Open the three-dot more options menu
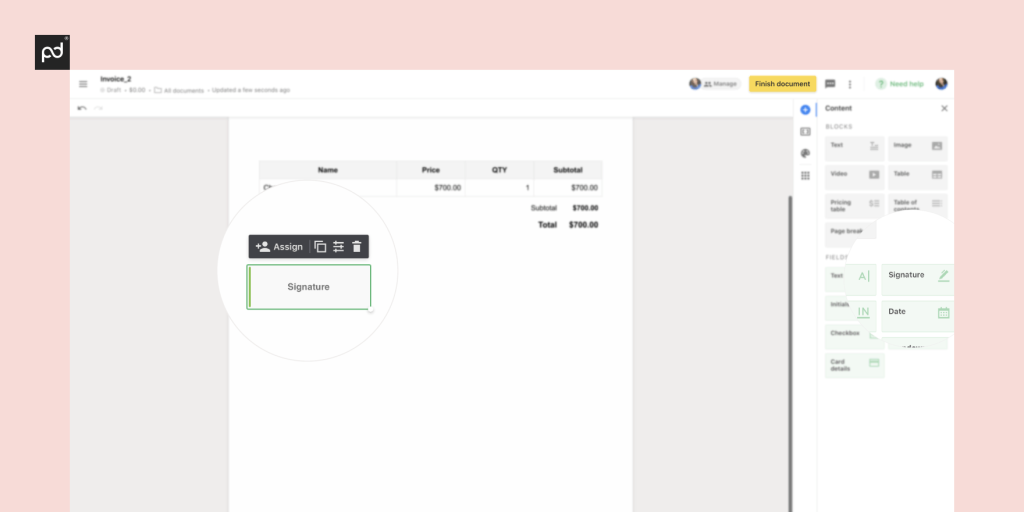Viewport: 1024px width, 512px height. [x=850, y=84]
